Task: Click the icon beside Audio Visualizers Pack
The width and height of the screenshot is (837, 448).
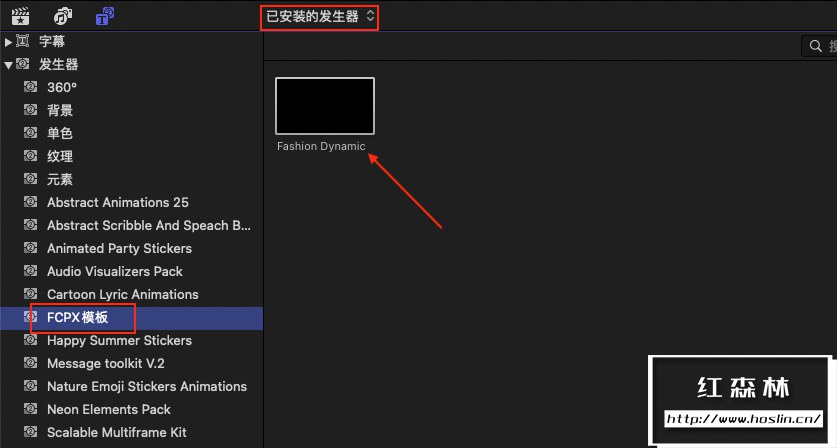Action: [31, 270]
